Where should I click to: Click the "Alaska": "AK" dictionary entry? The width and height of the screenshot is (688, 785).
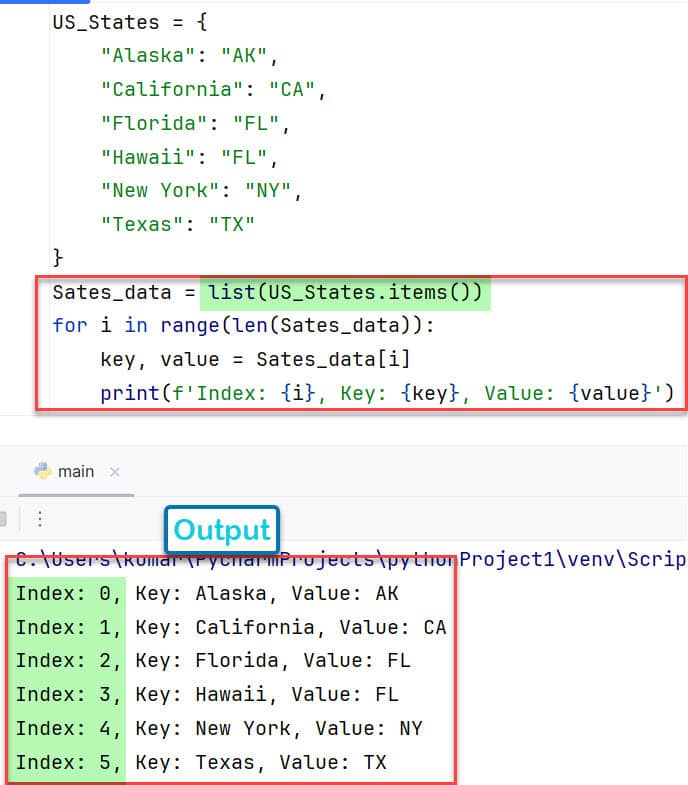tap(189, 56)
